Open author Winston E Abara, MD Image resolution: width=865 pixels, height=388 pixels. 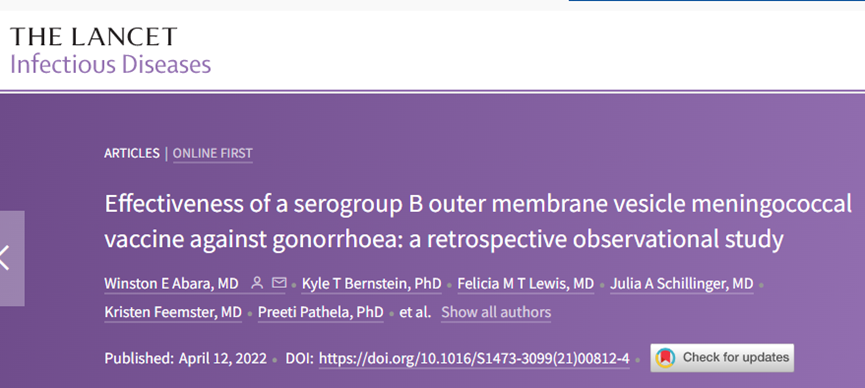click(171, 284)
